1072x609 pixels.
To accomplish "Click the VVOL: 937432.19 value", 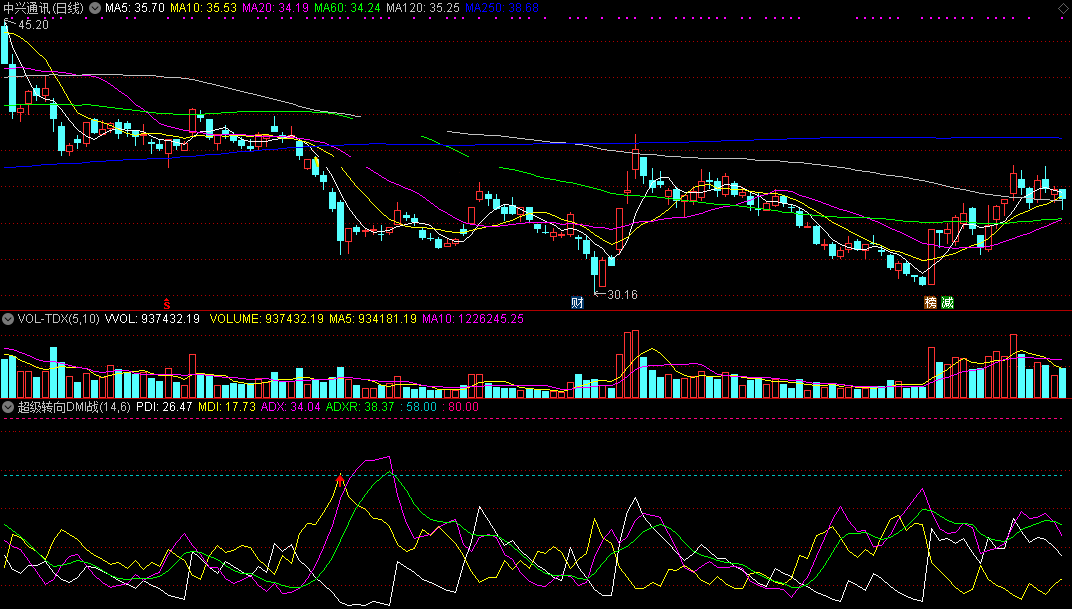I will [152, 319].
